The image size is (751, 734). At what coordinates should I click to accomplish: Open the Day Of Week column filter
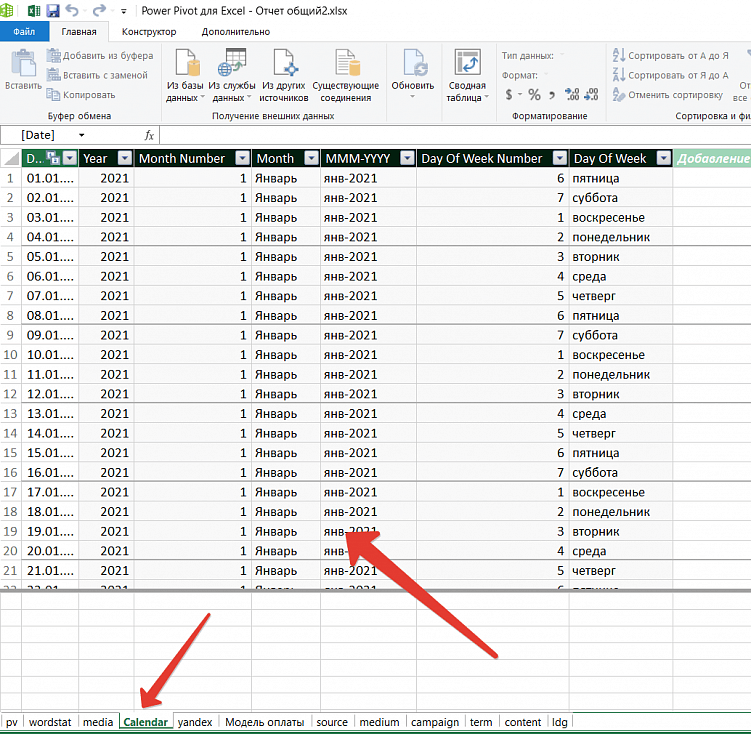tap(663, 158)
